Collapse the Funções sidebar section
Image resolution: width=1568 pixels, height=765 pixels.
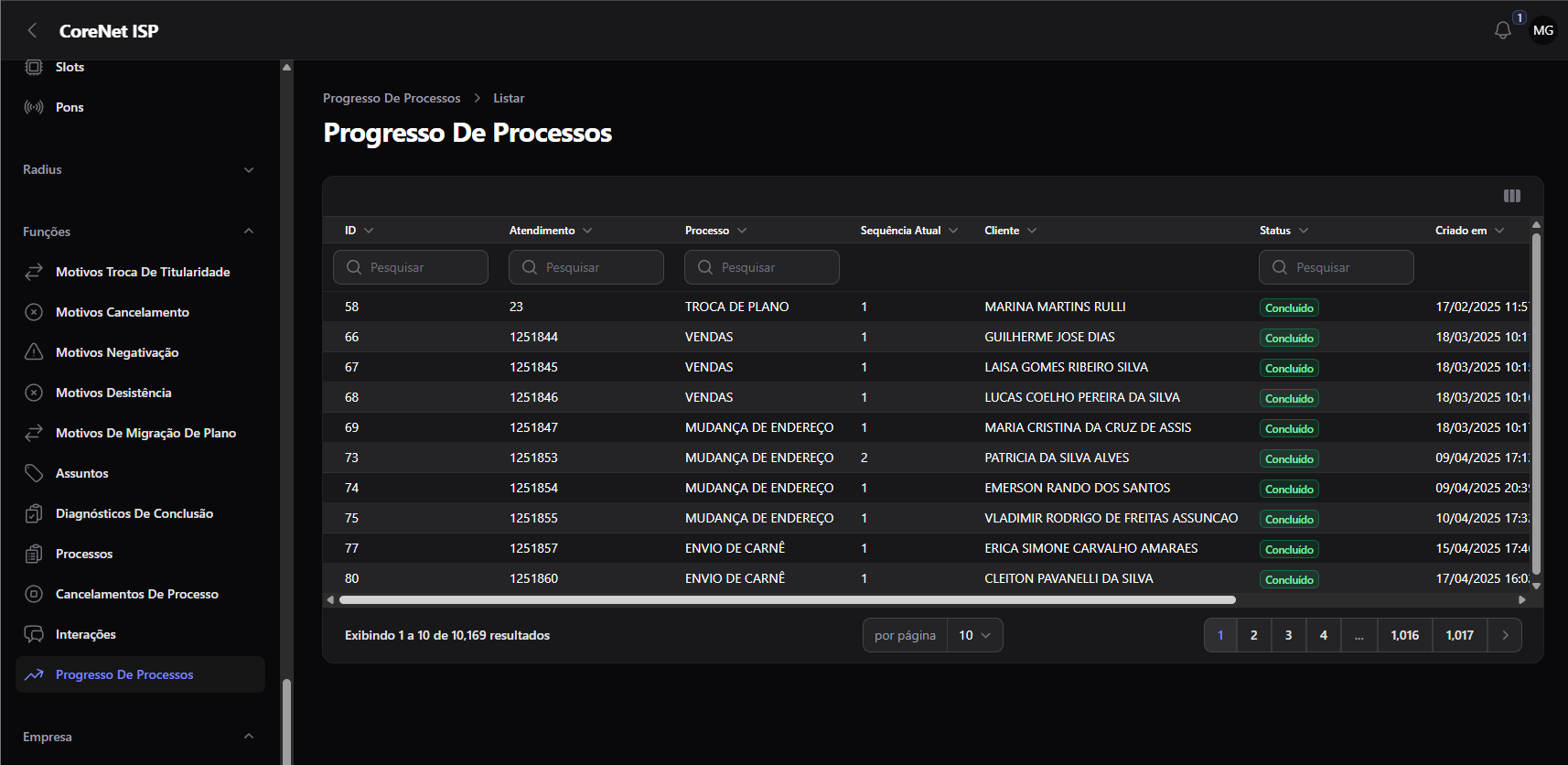coord(139,232)
